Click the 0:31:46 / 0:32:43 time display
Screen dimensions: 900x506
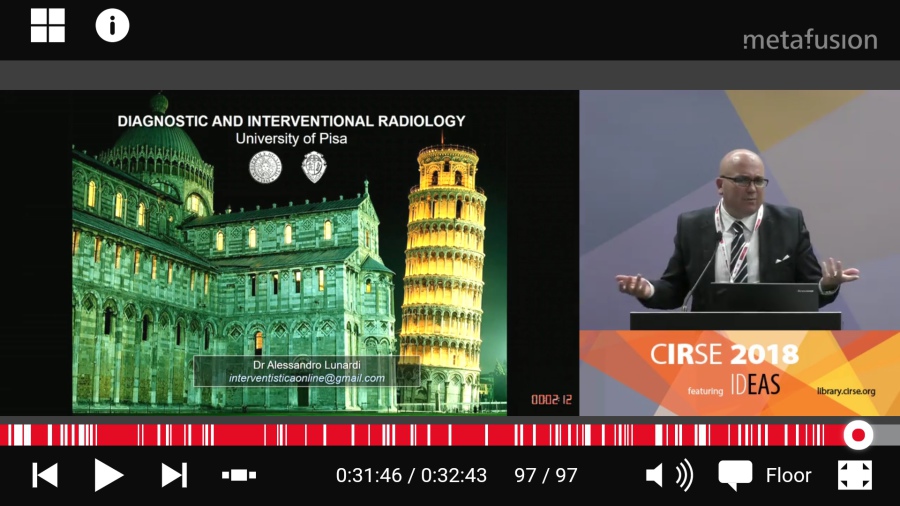tap(411, 475)
